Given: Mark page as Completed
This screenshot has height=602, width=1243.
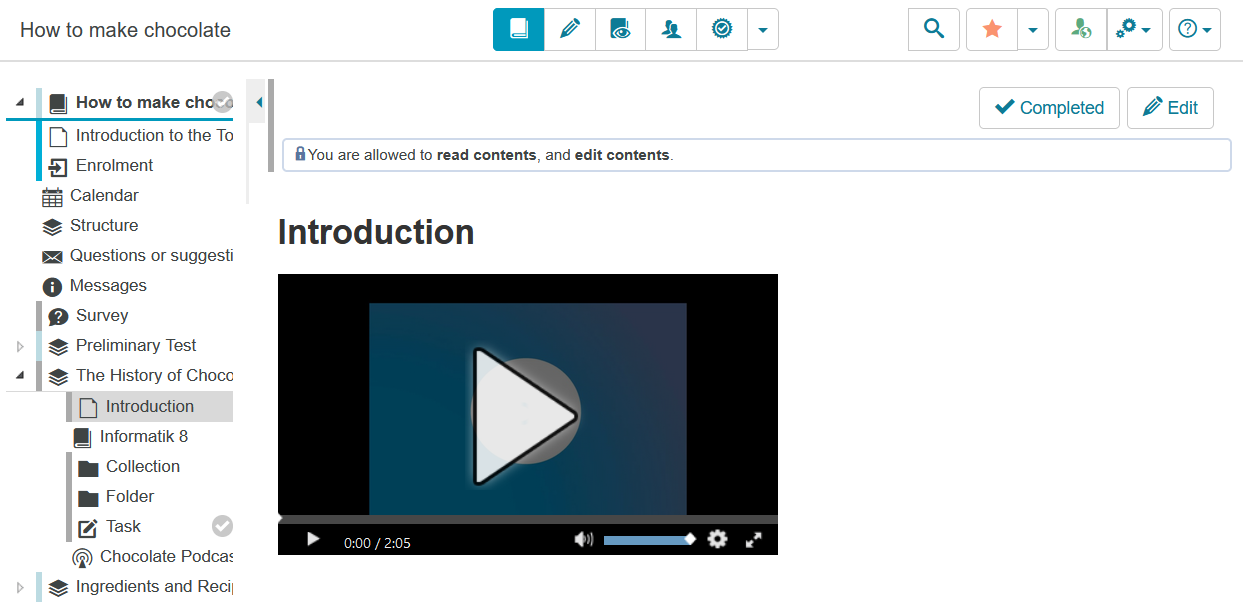Looking at the screenshot, I should (x=1048, y=108).
